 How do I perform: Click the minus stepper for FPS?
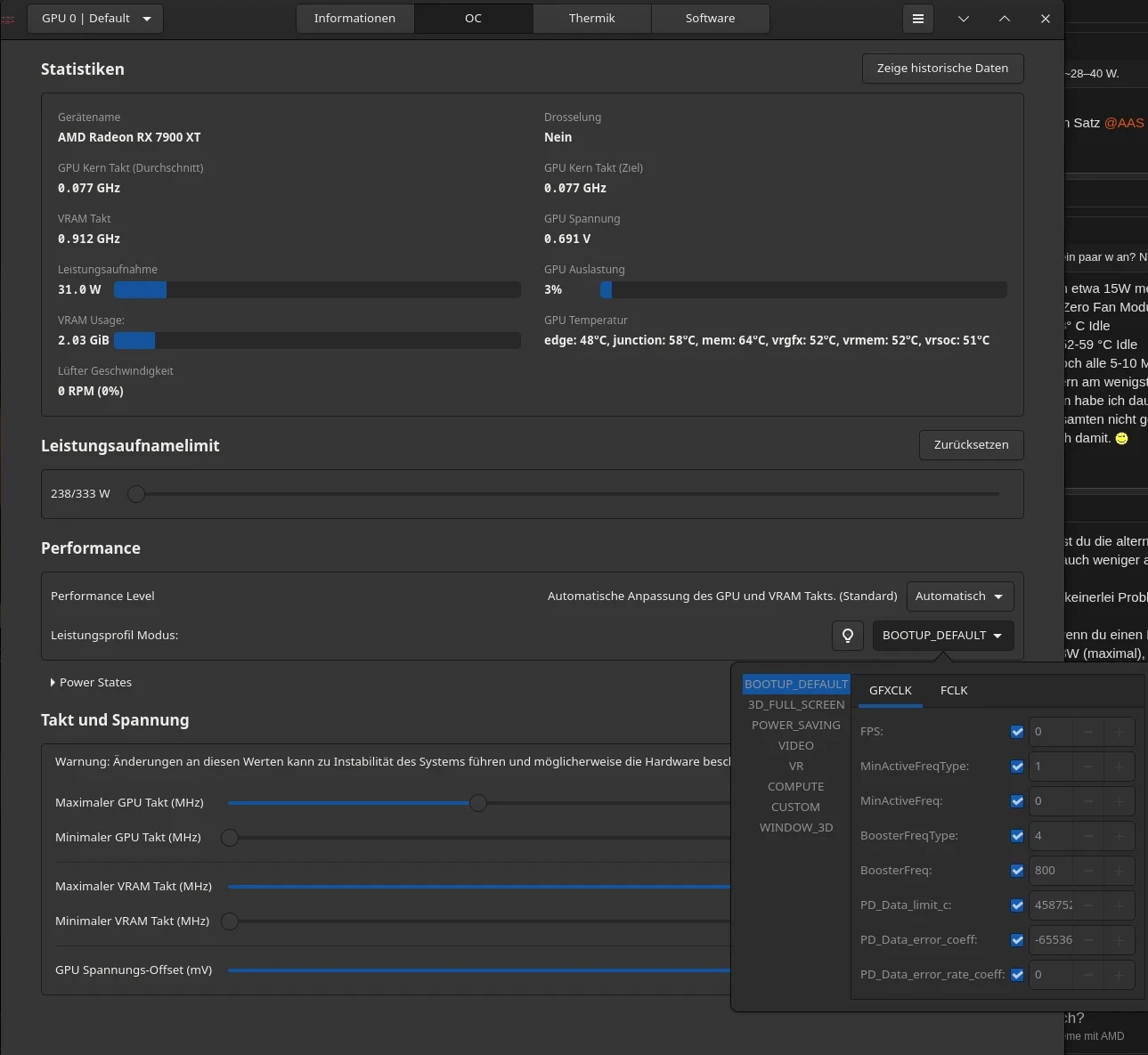click(x=1088, y=732)
